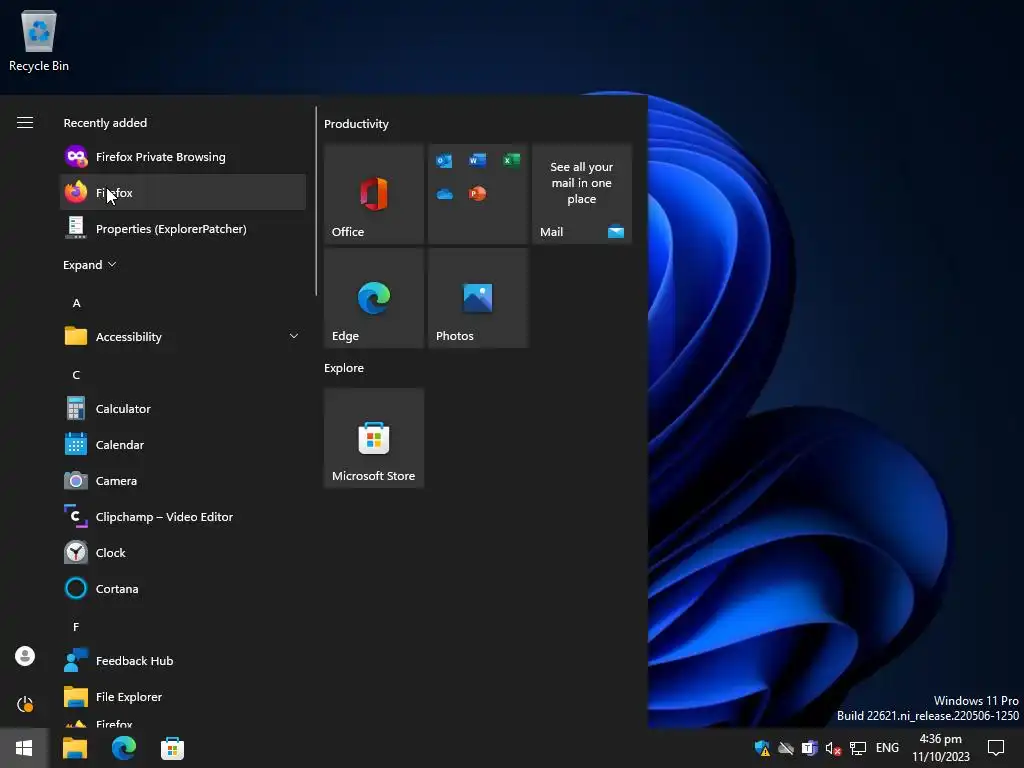Open Word in the Office folder tile
The image size is (1024, 768).
tap(477, 160)
